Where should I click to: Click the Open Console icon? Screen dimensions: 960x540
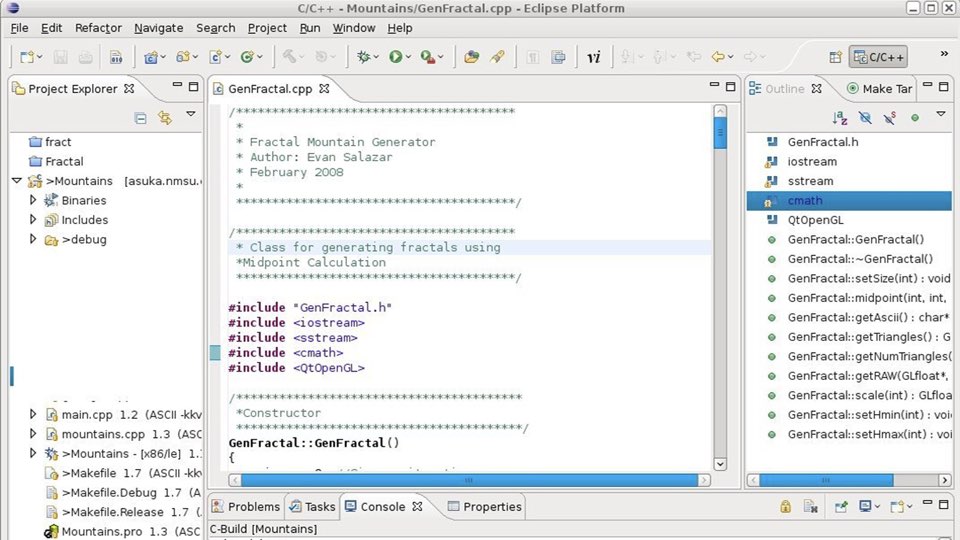click(897, 506)
